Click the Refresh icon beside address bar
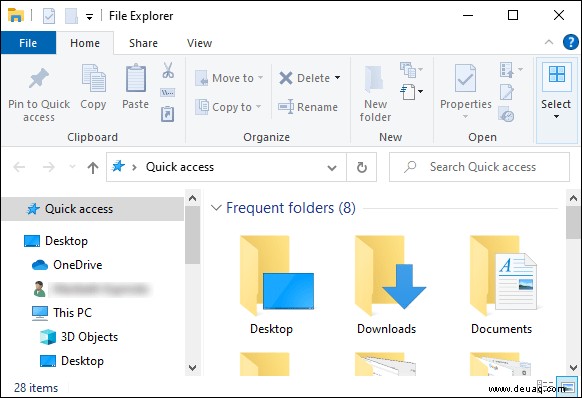This screenshot has width=582, height=398. [x=362, y=167]
